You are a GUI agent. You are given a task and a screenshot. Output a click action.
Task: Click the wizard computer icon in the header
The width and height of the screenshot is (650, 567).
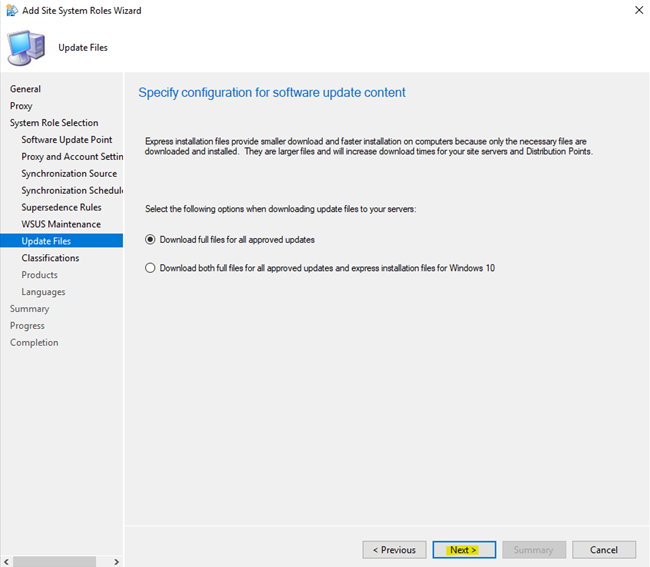coord(26,48)
